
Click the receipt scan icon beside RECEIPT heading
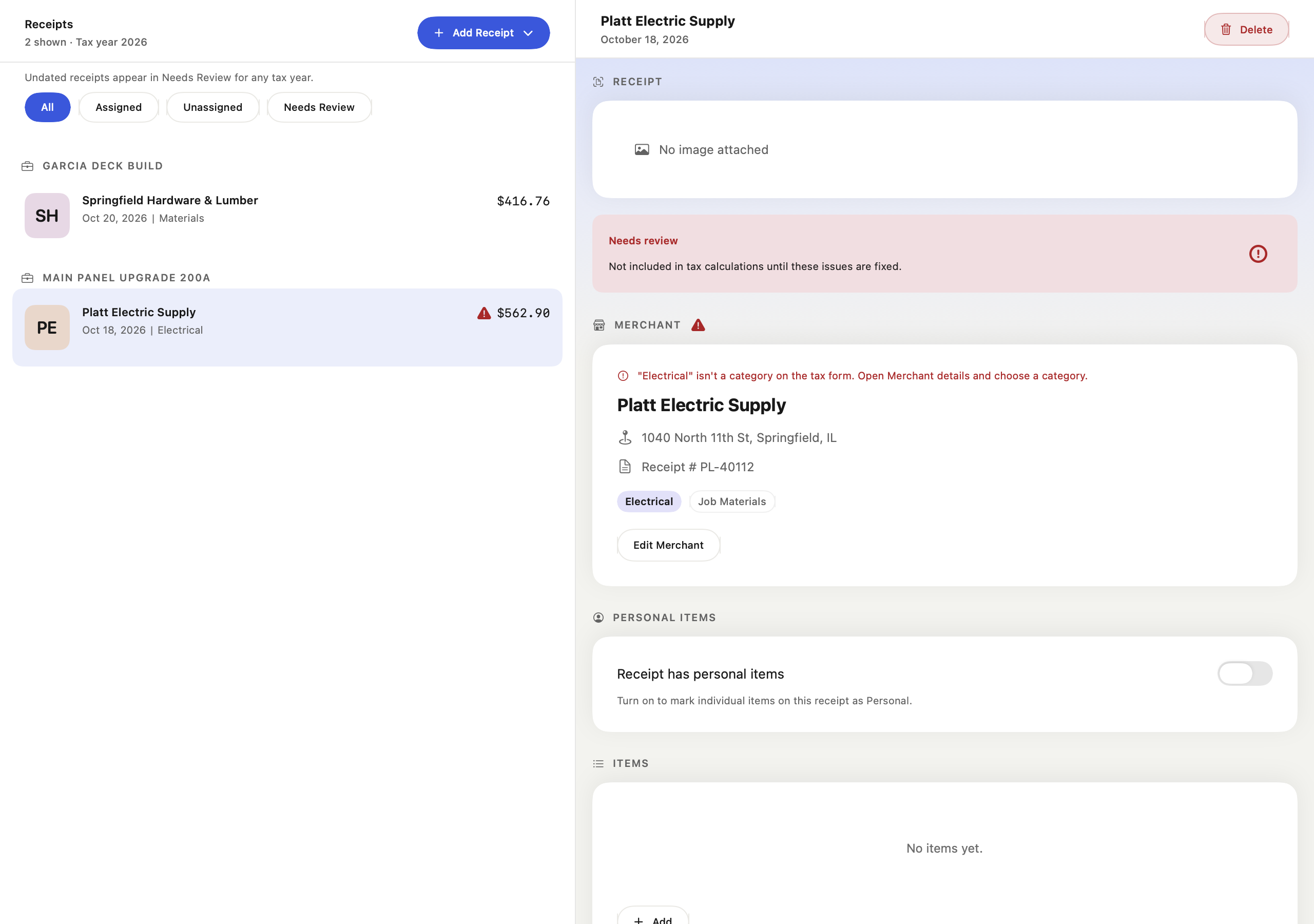tap(598, 82)
